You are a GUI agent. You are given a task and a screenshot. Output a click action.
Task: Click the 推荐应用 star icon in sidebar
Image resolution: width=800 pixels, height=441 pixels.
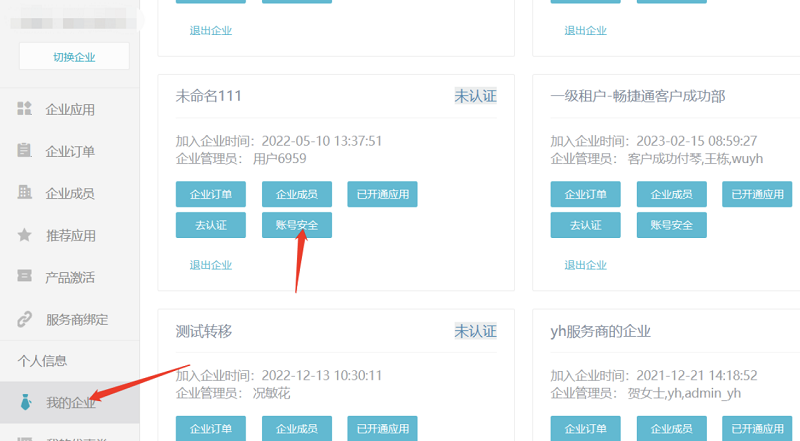tap(24, 235)
